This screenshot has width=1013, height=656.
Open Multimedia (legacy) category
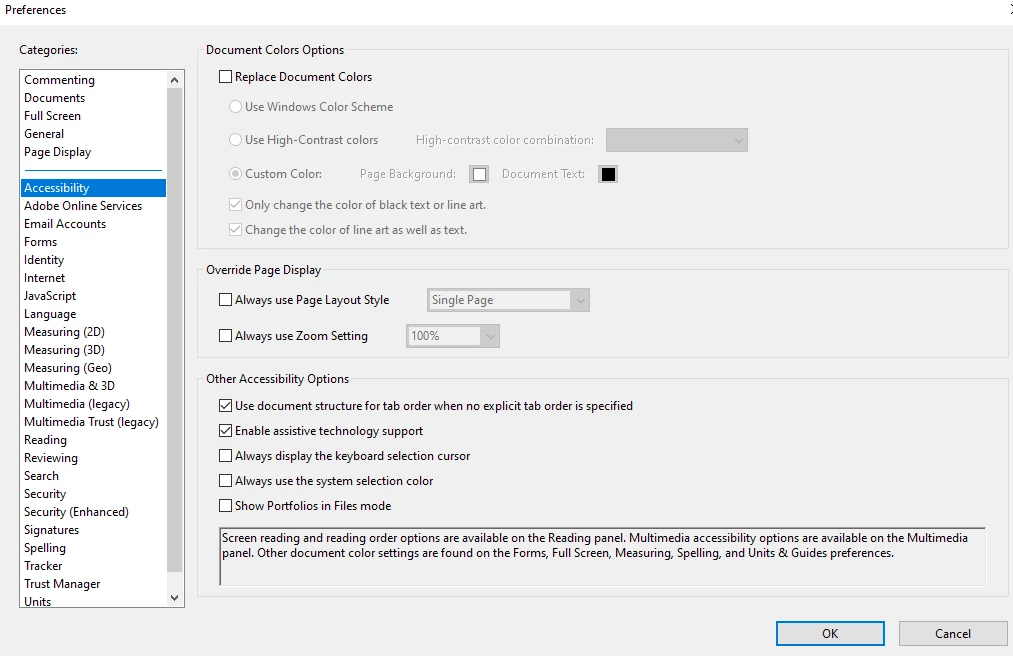93,405
